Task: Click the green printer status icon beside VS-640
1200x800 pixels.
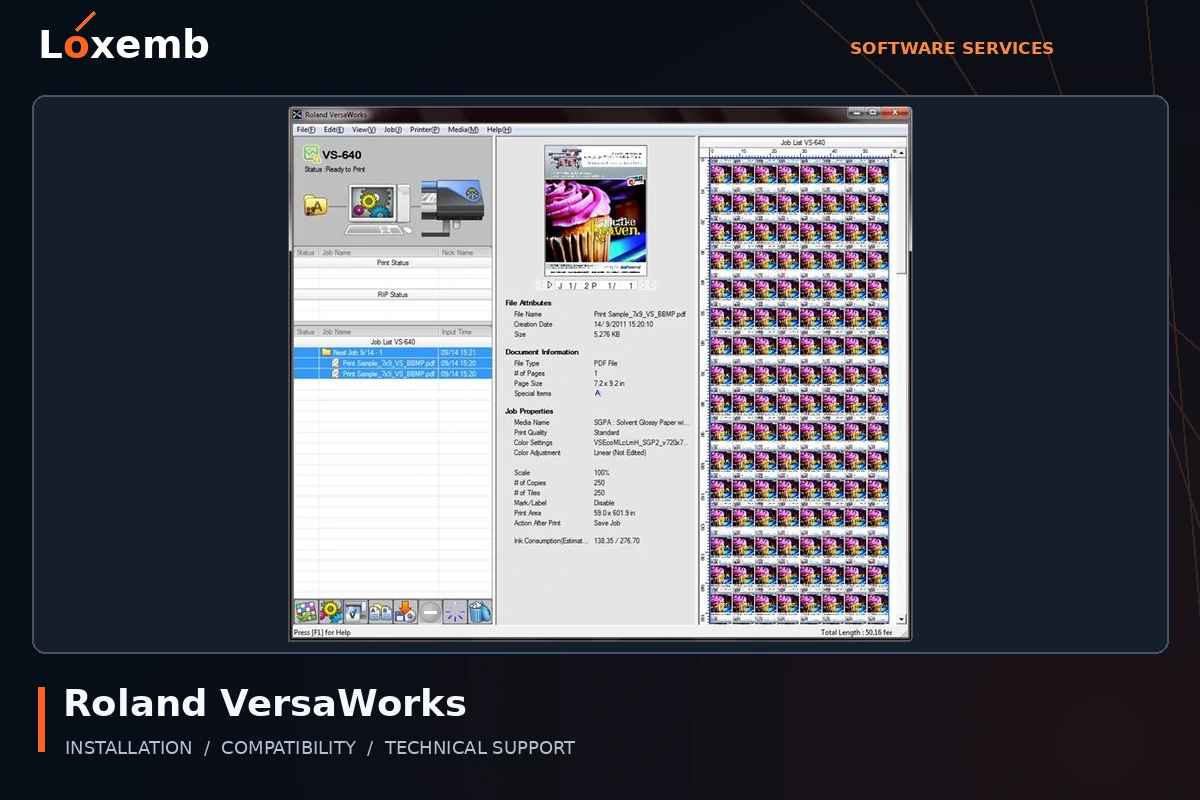Action: pyautogui.click(x=311, y=154)
